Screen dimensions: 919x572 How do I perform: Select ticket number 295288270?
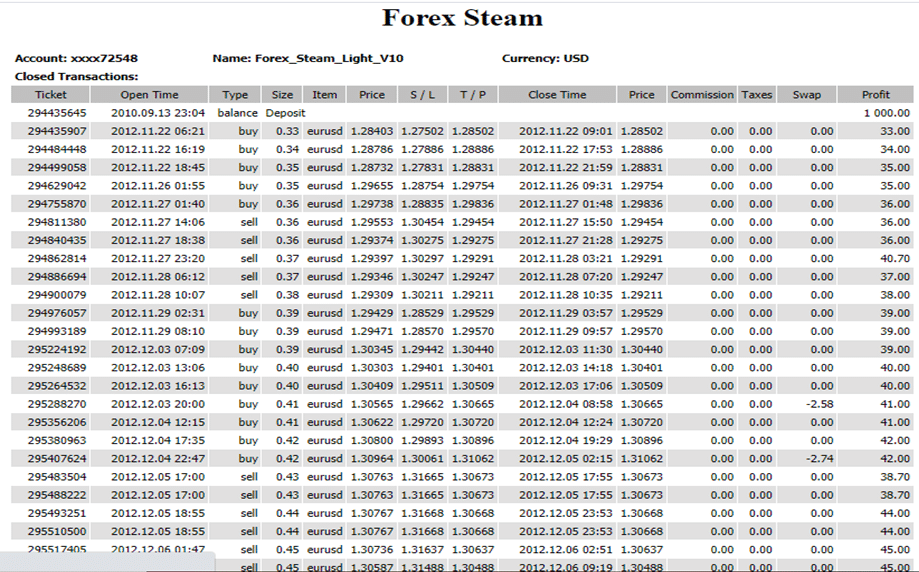coord(57,403)
